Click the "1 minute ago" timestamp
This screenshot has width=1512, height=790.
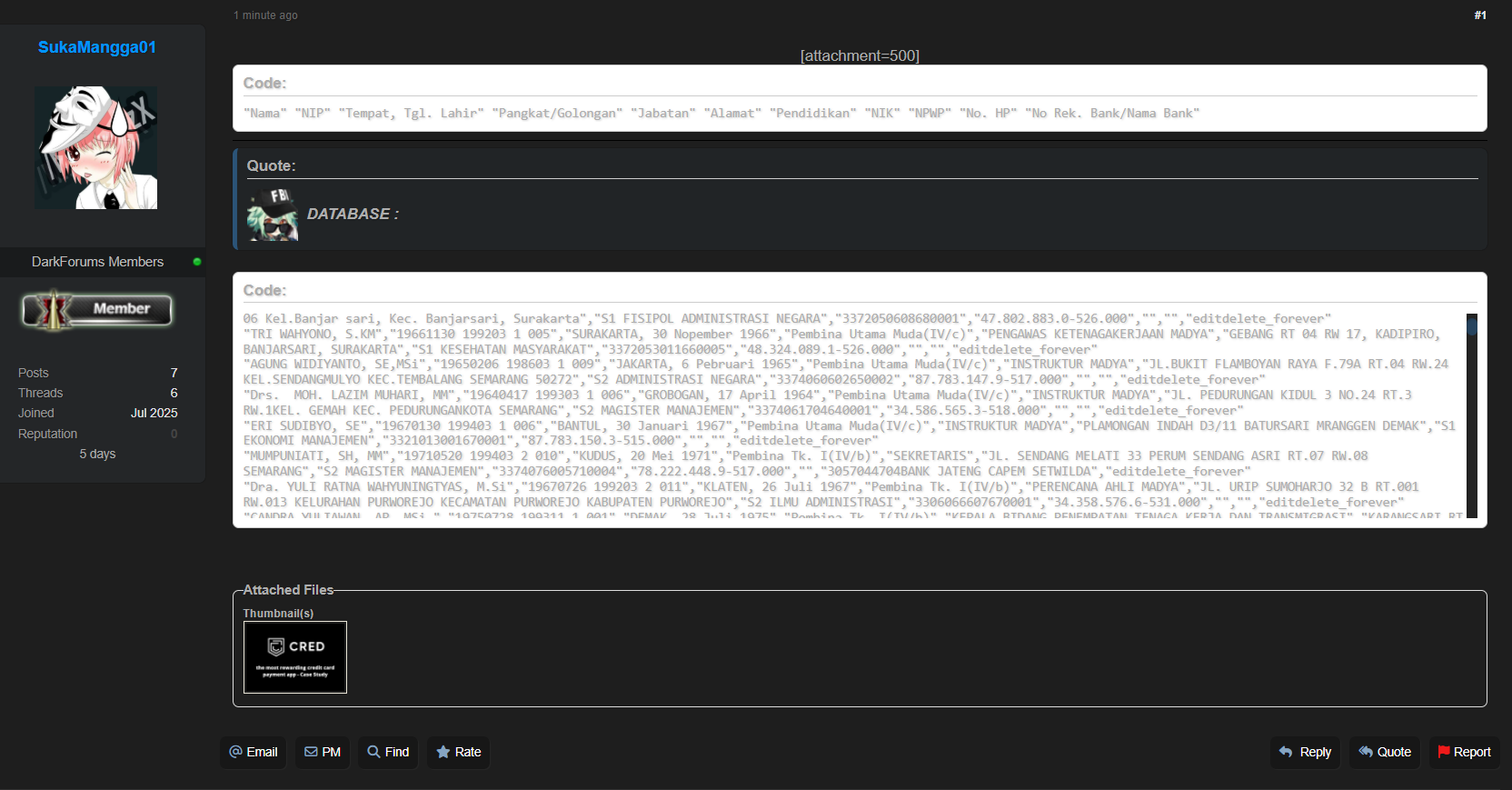tap(265, 15)
